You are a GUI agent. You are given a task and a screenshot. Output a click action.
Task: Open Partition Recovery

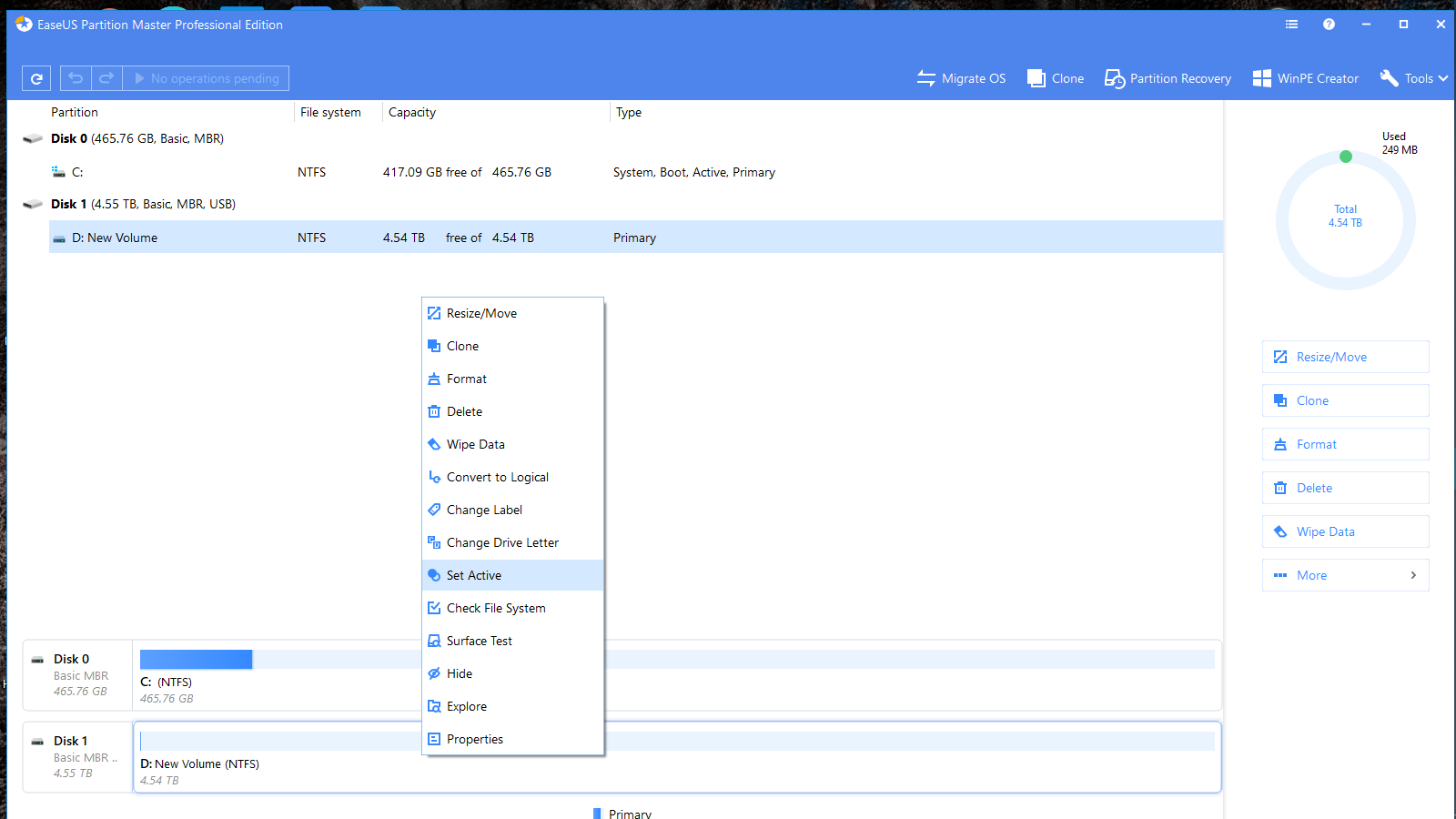tap(1168, 78)
